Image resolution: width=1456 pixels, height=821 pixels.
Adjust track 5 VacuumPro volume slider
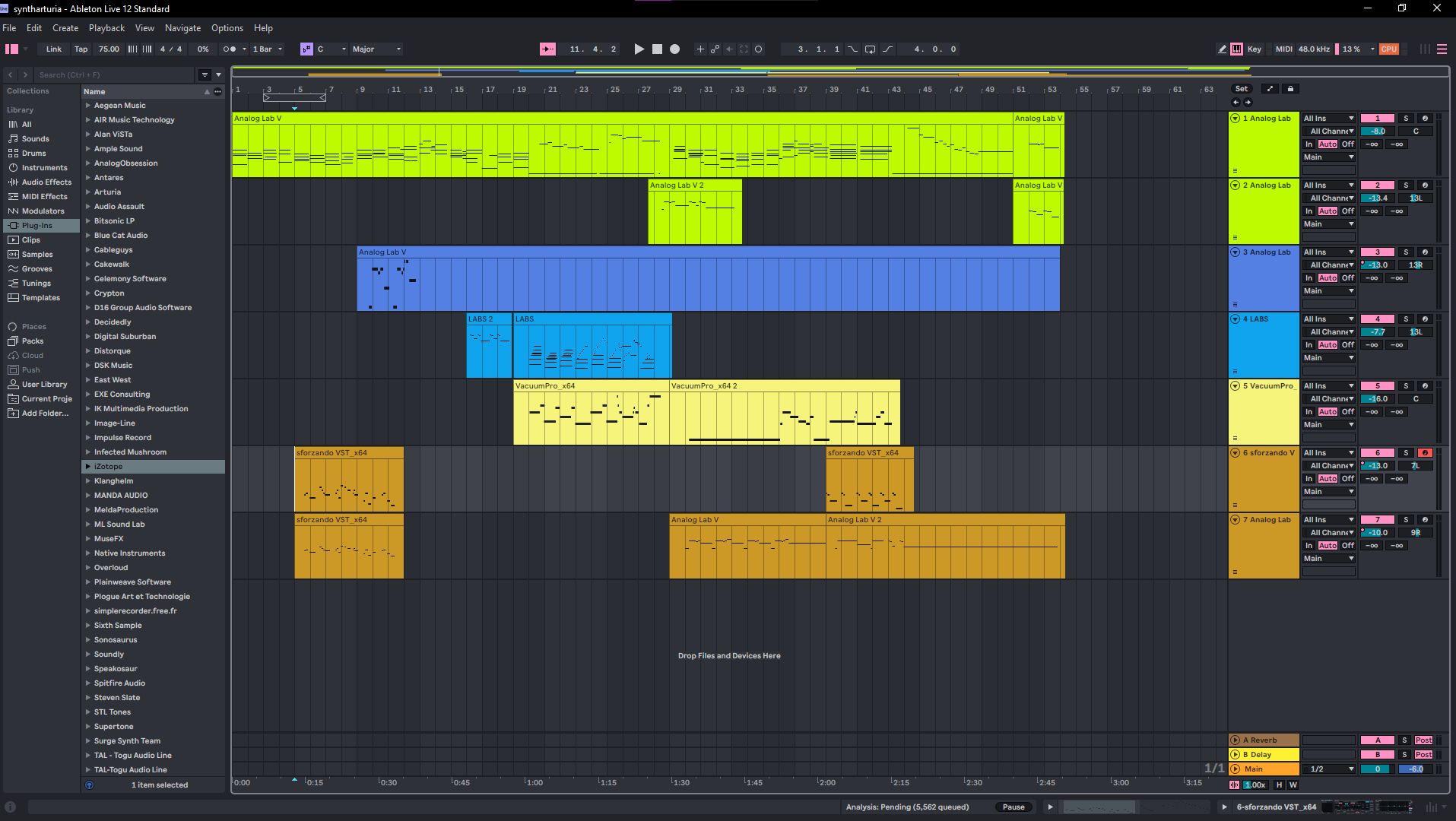(x=1377, y=399)
